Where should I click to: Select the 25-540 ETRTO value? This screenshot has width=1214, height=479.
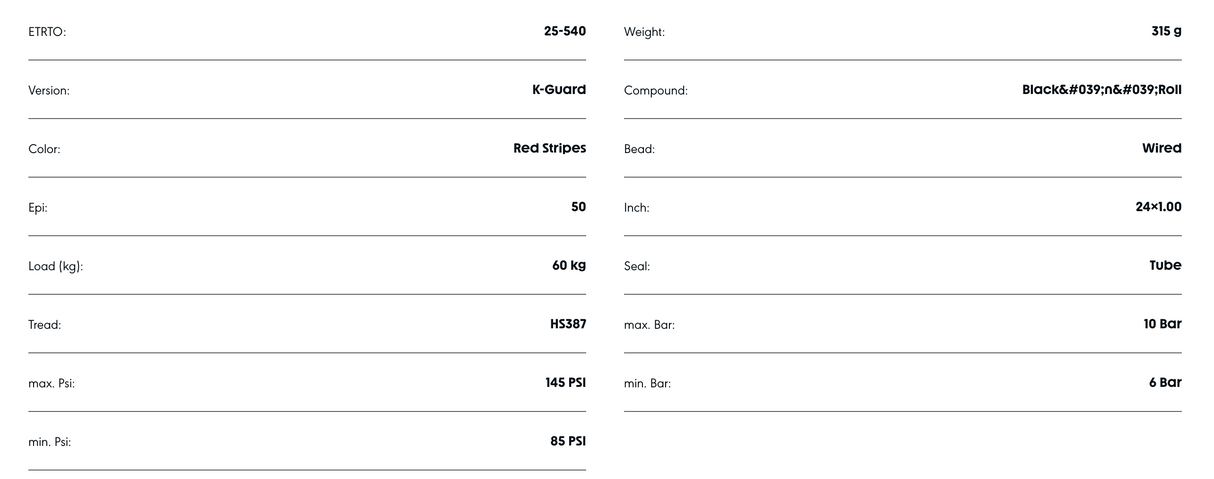click(x=565, y=31)
